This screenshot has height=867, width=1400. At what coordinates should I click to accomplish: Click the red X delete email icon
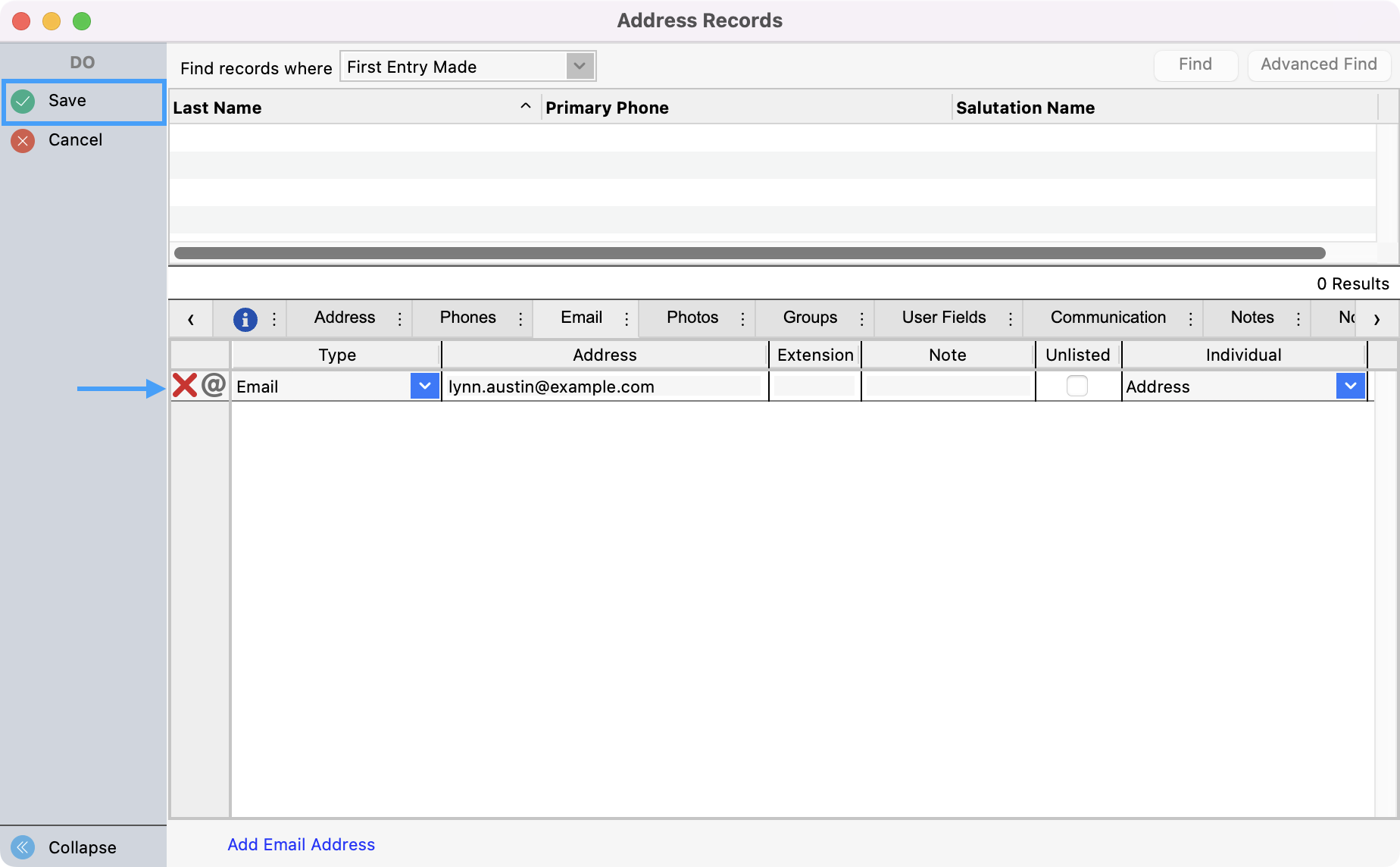184,386
